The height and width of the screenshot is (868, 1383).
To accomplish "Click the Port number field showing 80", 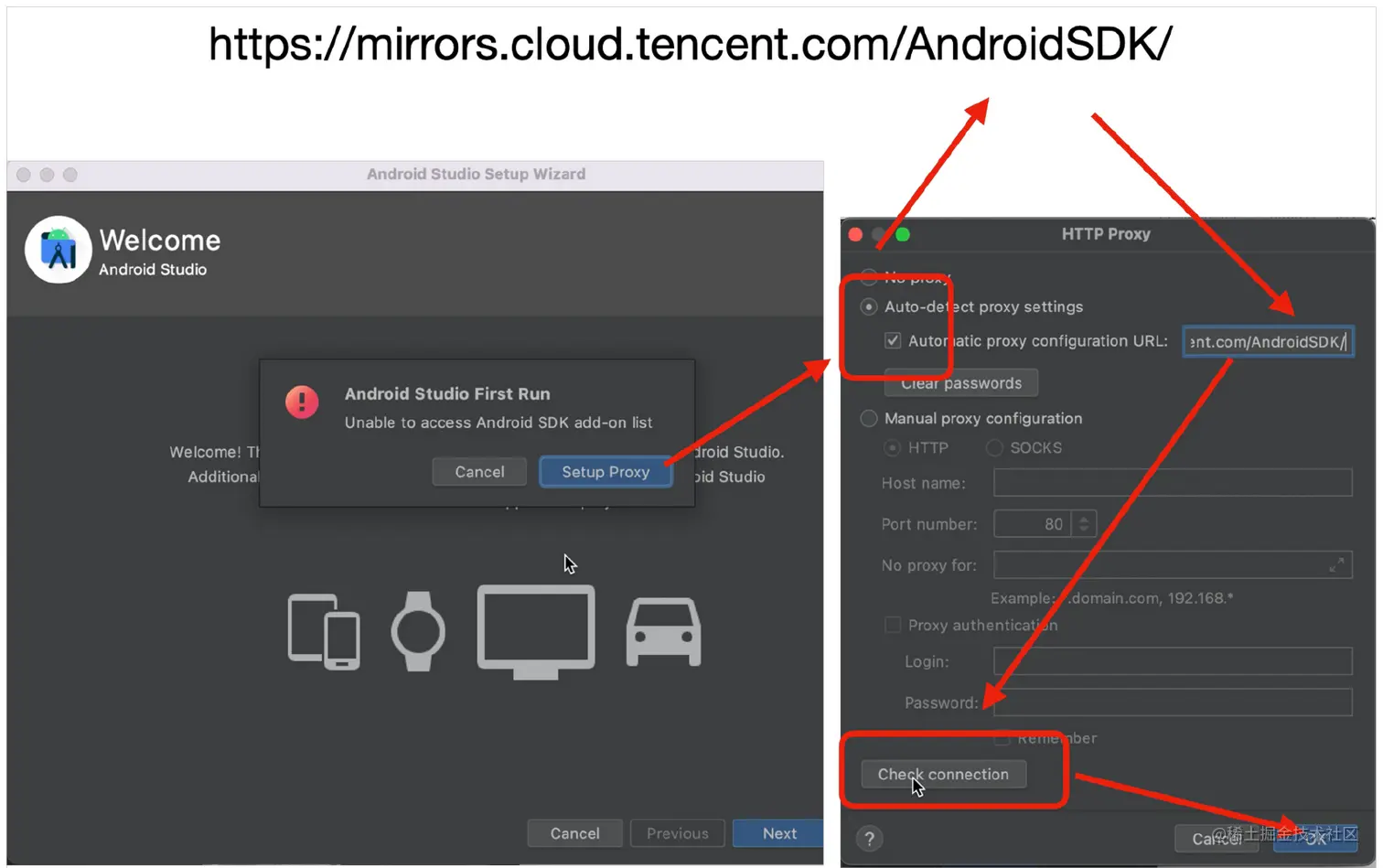I will click(x=1032, y=524).
